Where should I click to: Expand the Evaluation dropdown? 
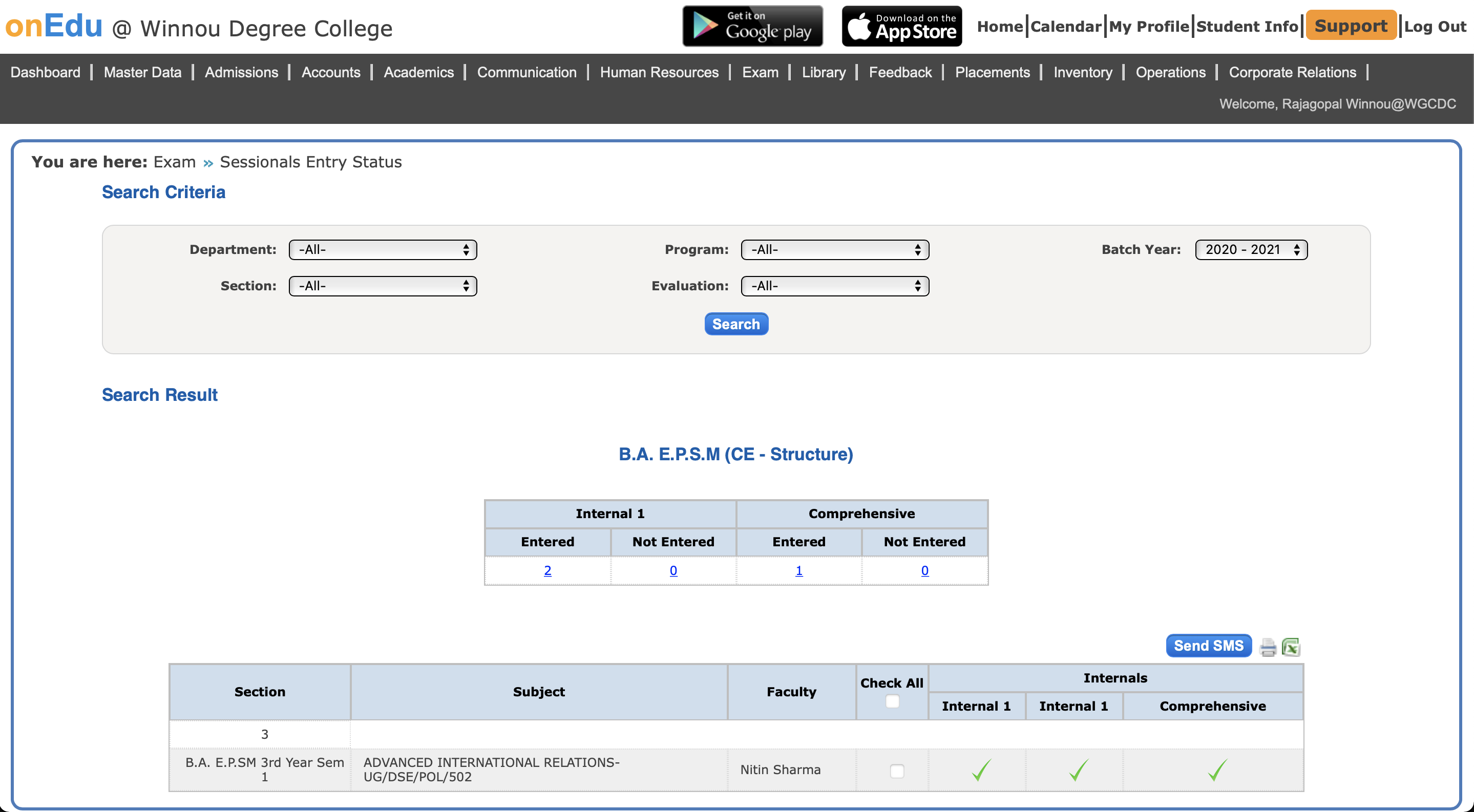(x=834, y=286)
